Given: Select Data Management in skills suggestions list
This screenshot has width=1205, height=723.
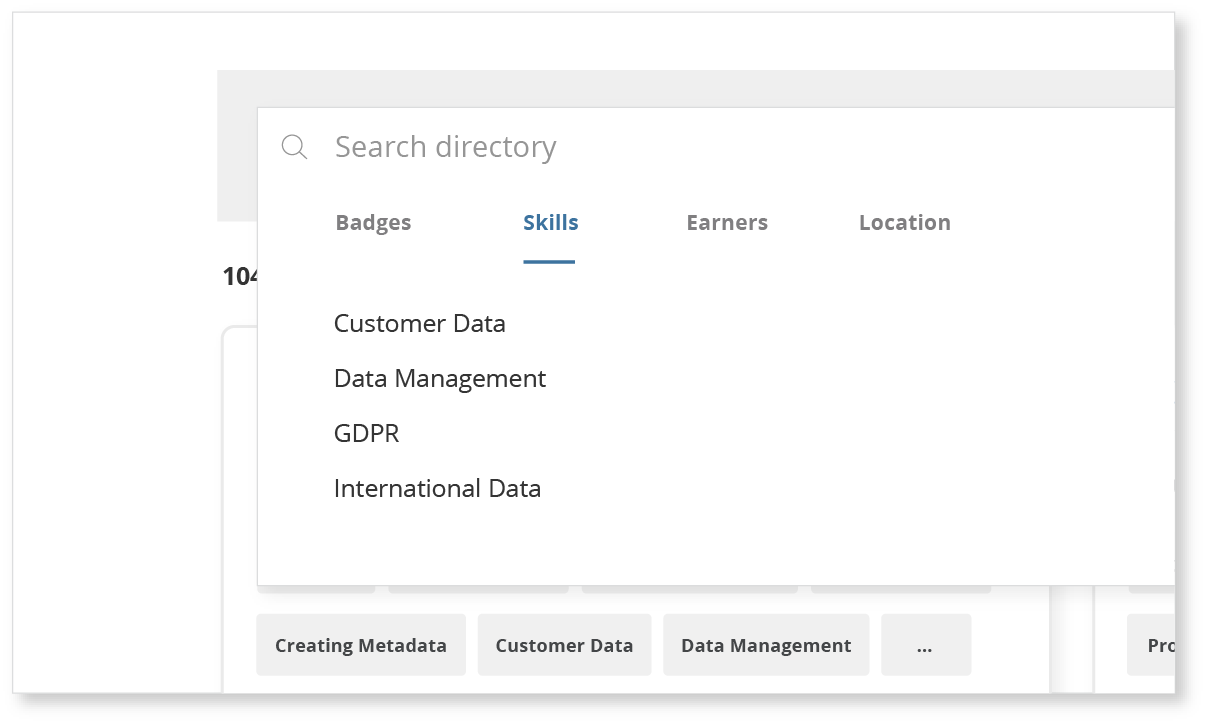Looking at the screenshot, I should pos(440,379).
